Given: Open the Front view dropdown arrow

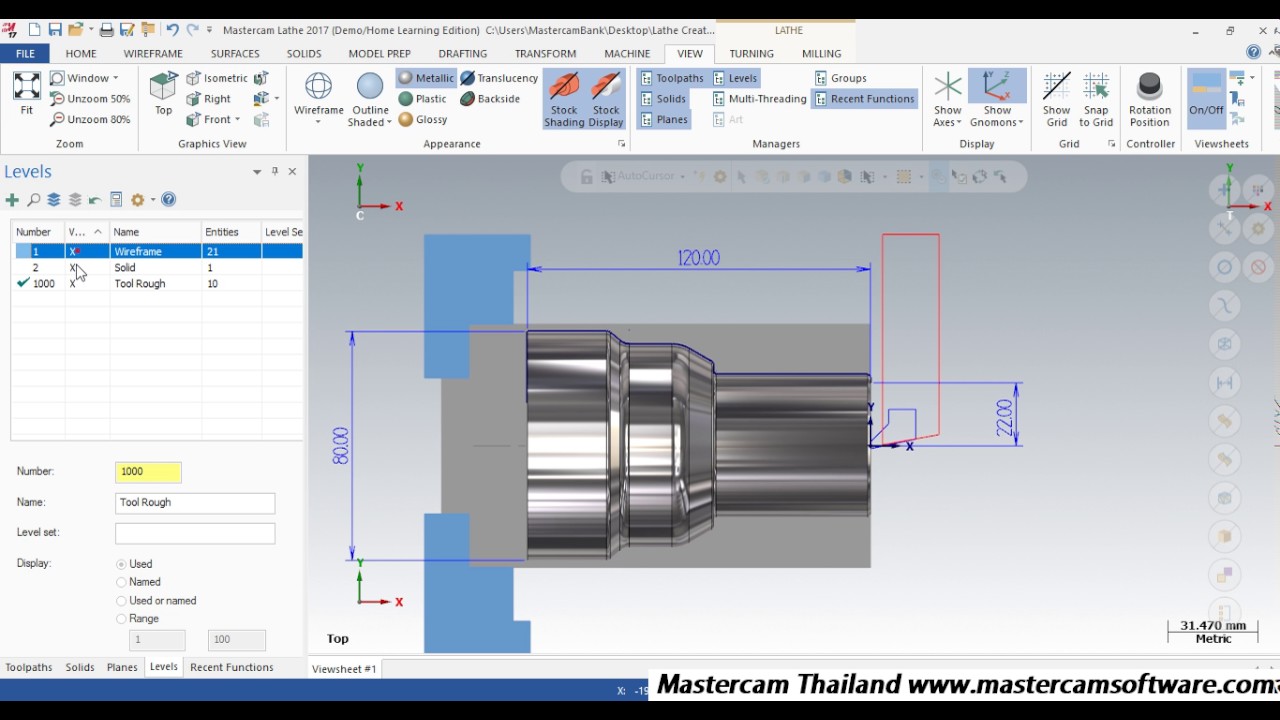Looking at the screenshot, I should pyautogui.click(x=237, y=120).
